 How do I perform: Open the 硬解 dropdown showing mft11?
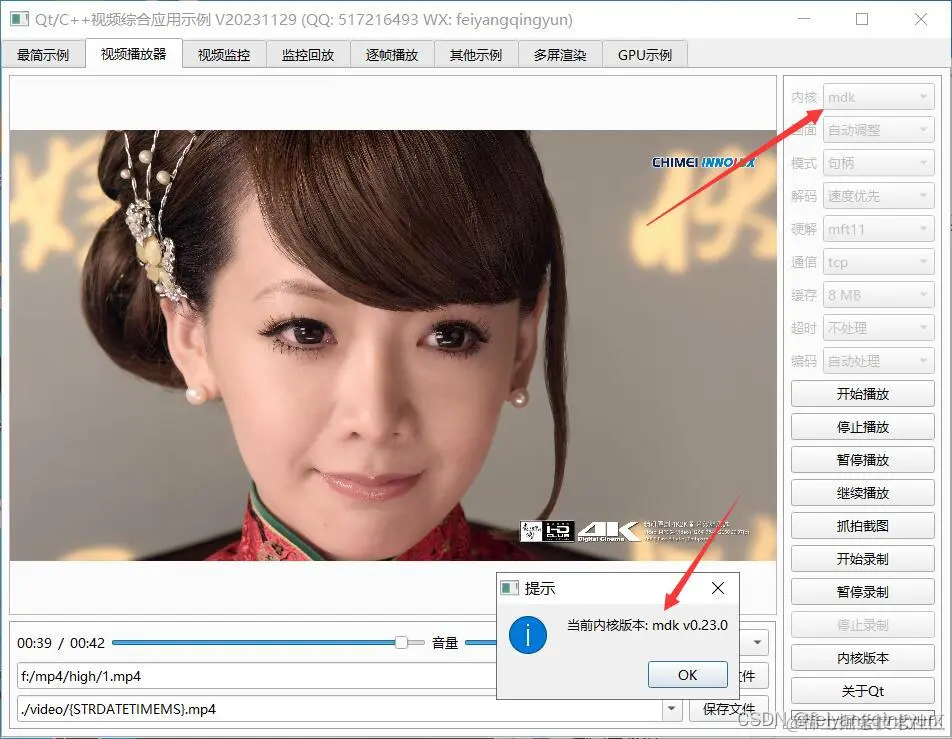(x=878, y=229)
